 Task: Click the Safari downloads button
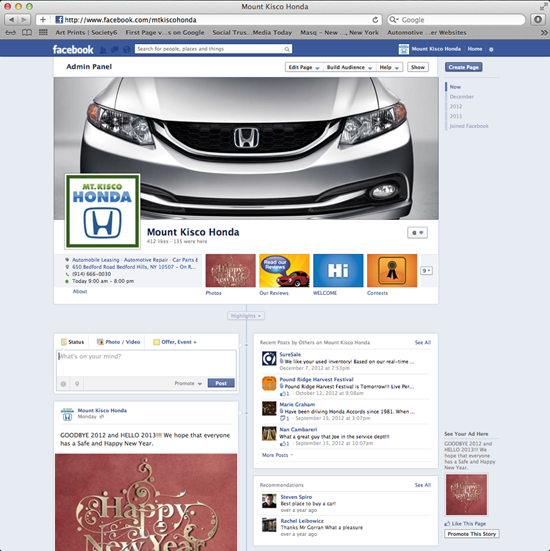pos(538,20)
